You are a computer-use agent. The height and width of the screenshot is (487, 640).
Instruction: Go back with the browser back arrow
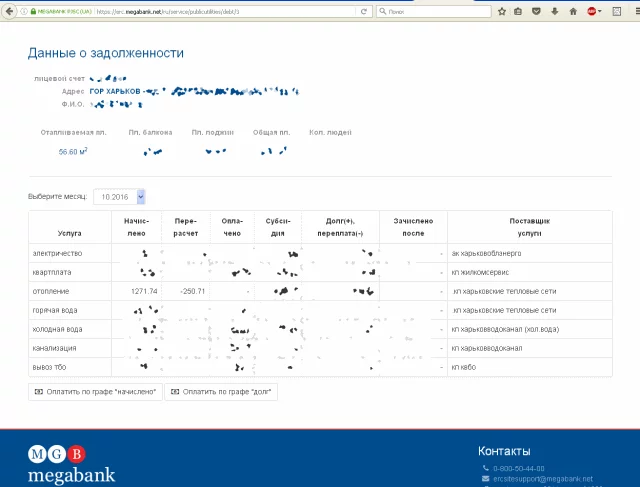tap(9, 11)
